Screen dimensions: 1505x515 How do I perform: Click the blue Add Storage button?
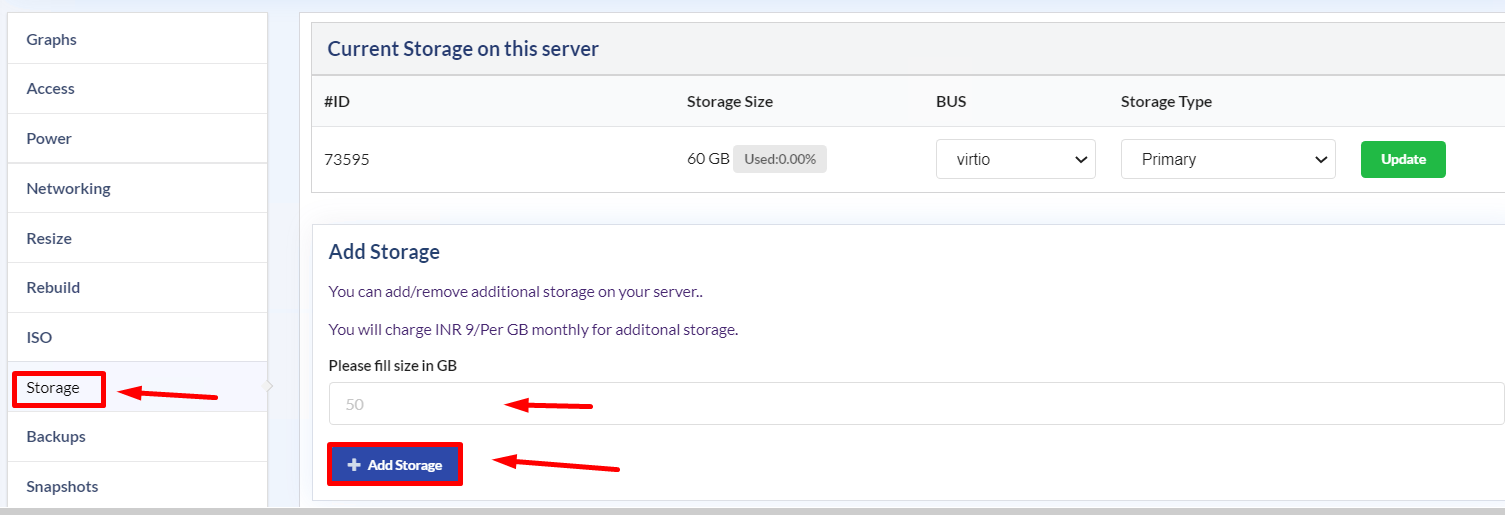pos(395,465)
